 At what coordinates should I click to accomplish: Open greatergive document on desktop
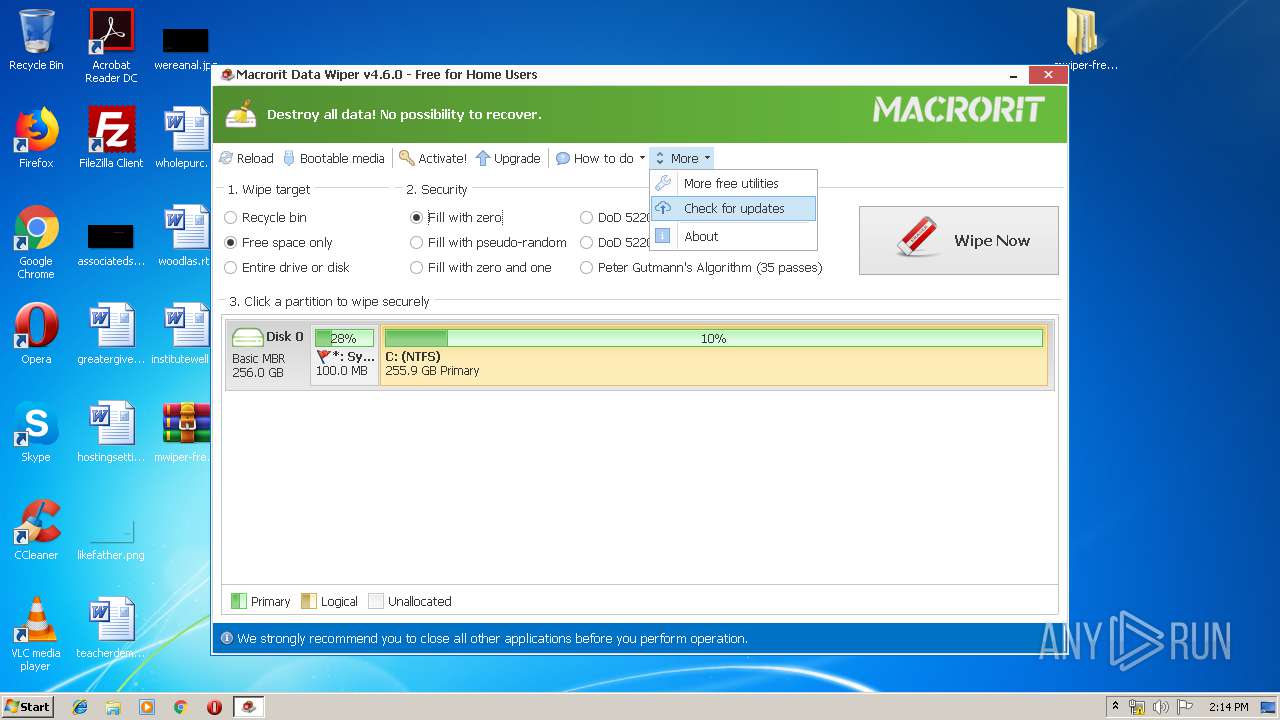(111, 333)
